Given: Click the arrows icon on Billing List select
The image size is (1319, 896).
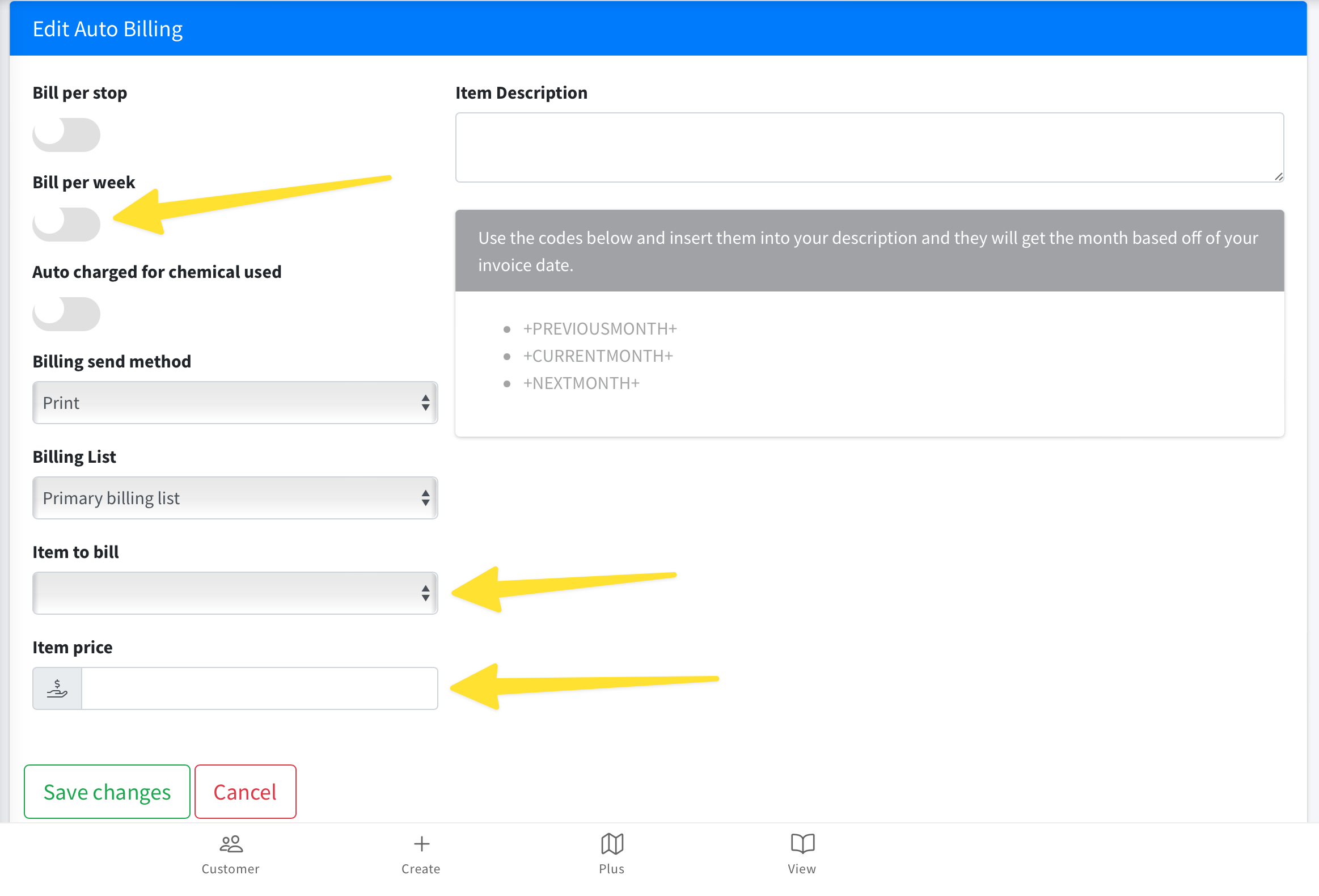Looking at the screenshot, I should (x=425, y=498).
